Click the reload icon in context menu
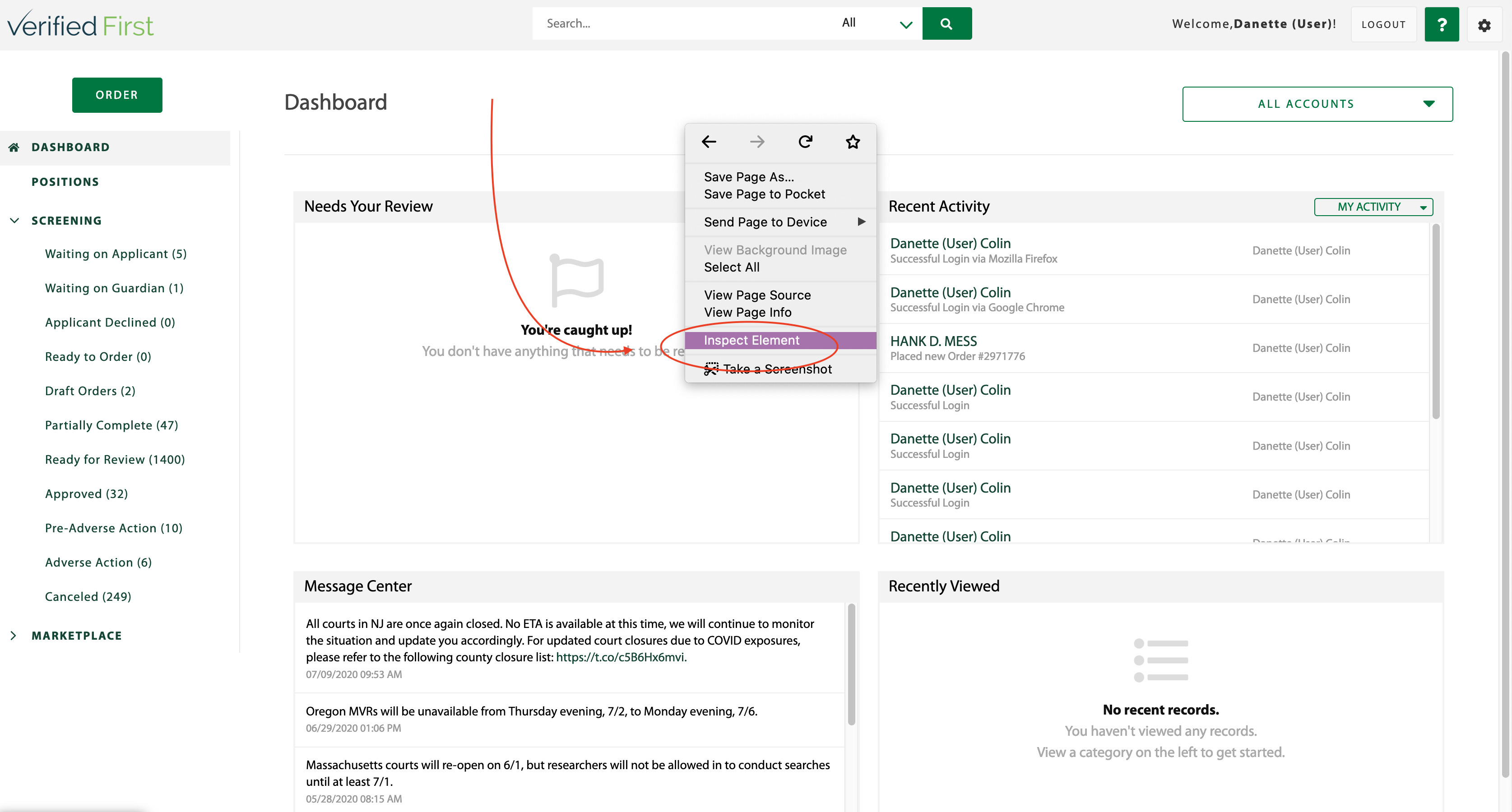The image size is (1512, 812). 805,141
